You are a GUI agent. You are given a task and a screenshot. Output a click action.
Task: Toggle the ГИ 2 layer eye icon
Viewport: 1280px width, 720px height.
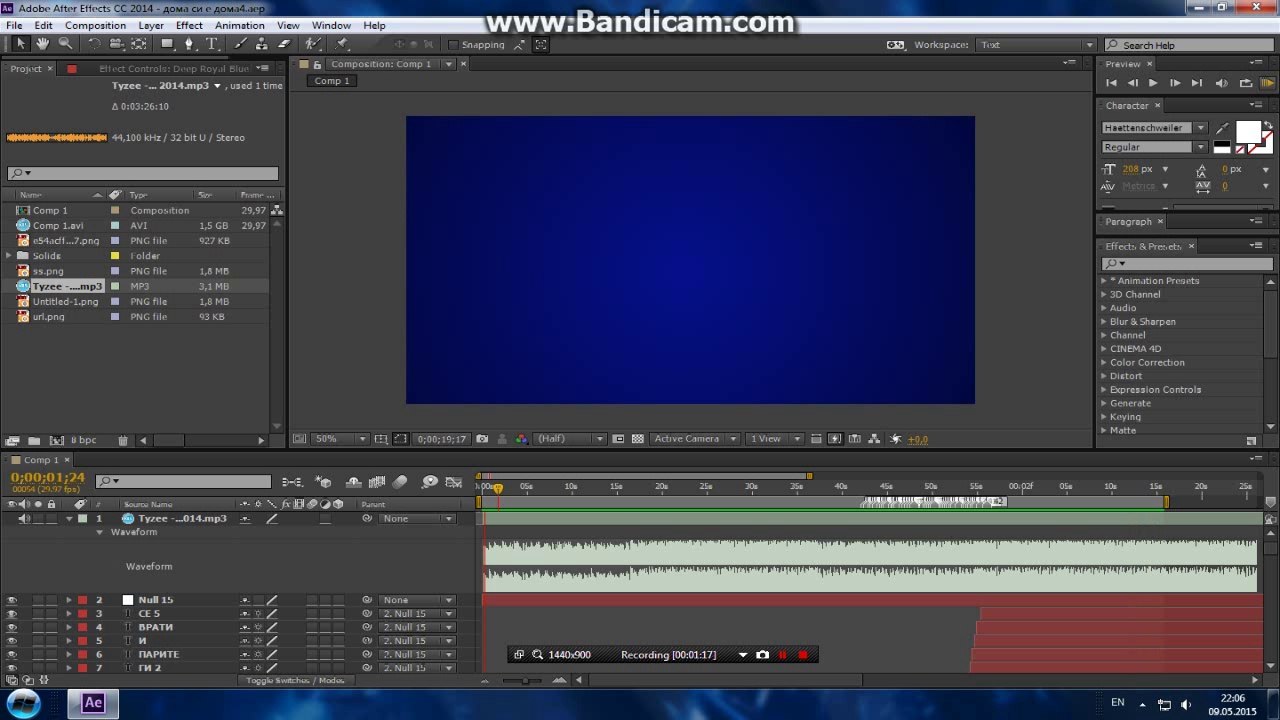point(11,667)
